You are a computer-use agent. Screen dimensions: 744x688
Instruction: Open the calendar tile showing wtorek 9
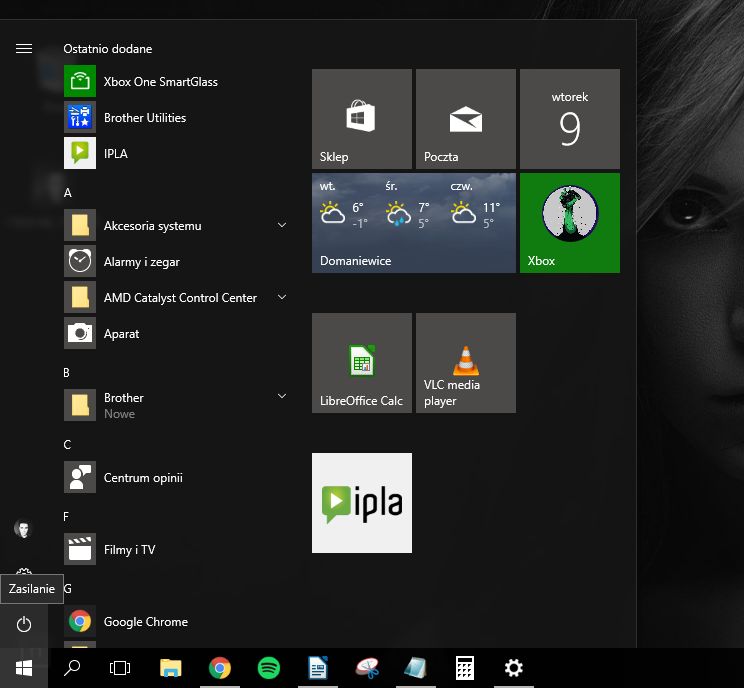tap(569, 119)
